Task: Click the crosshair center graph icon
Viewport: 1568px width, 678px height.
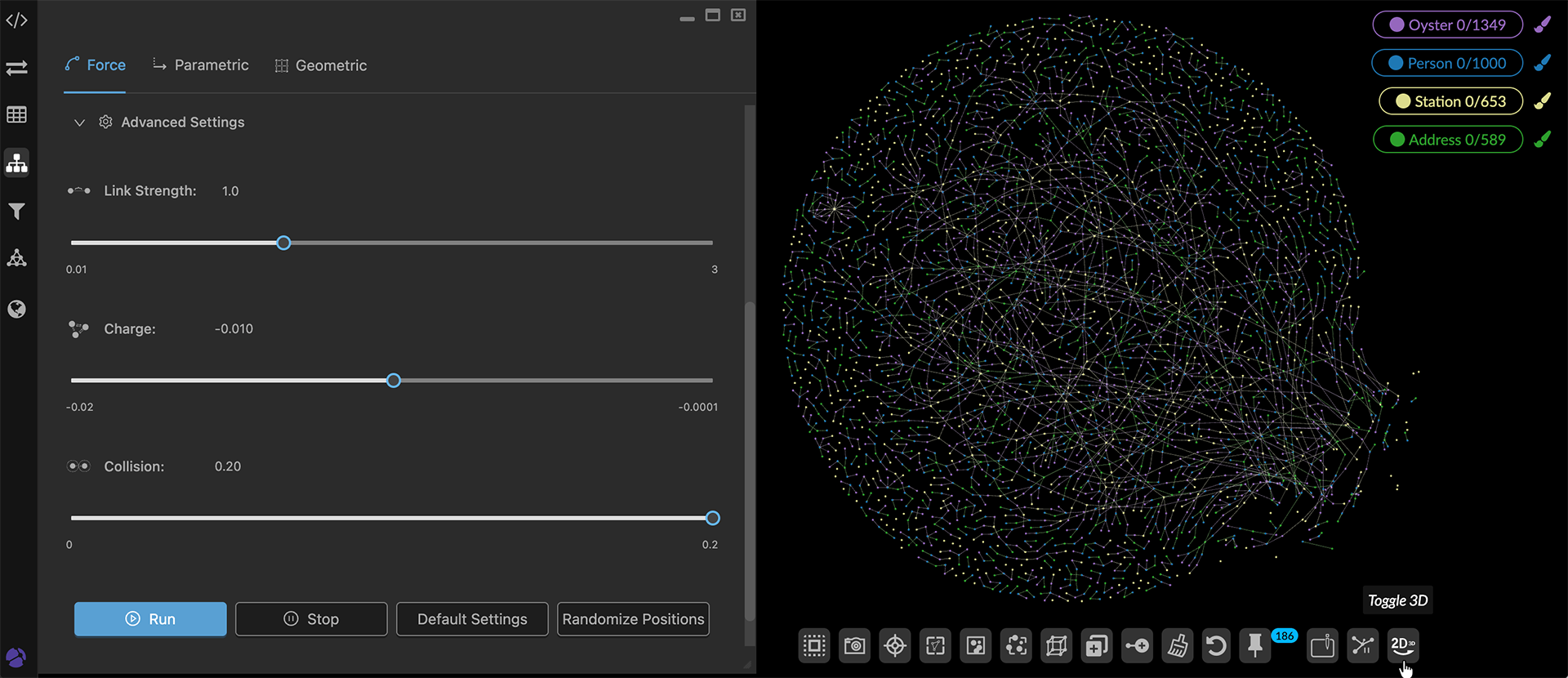Action: [895, 646]
